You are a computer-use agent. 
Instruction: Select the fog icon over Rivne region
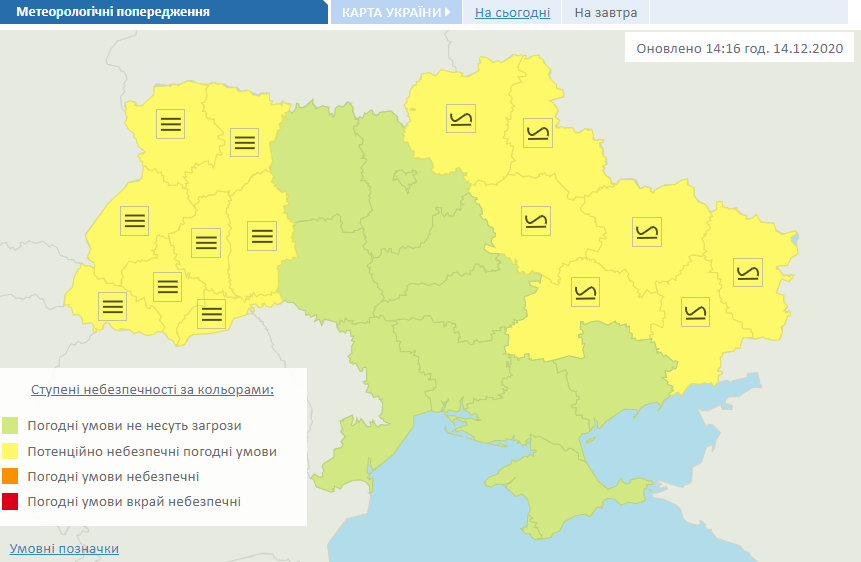click(x=244, y=142)
